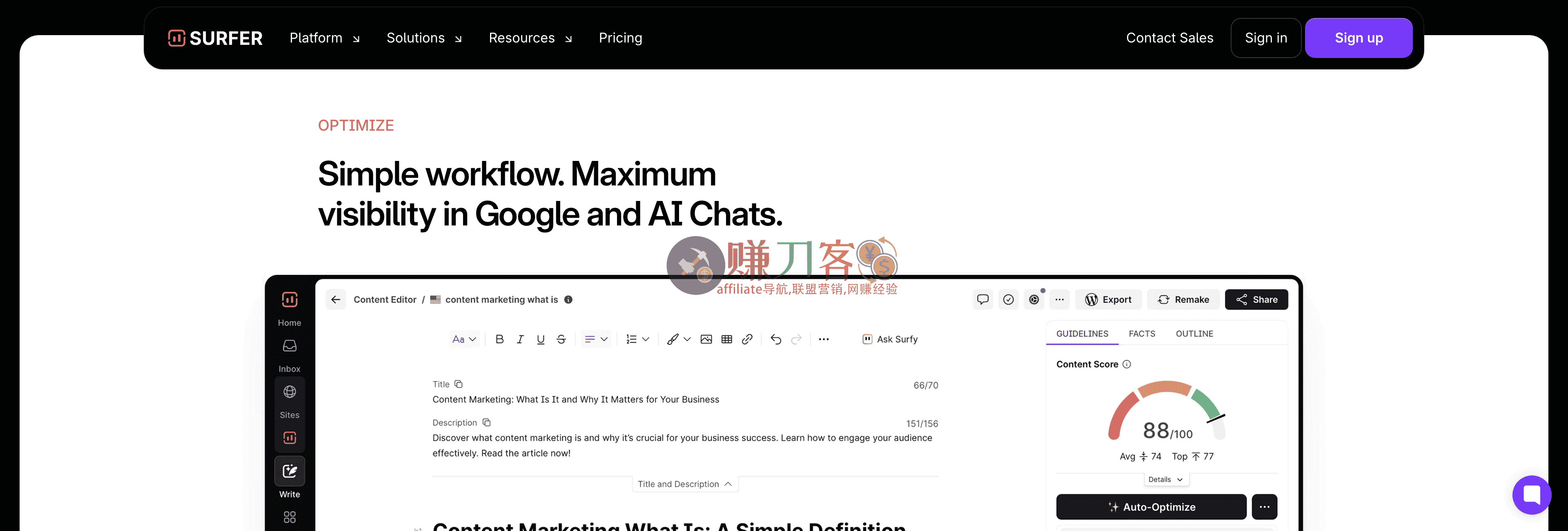Click the Surfer logo in the navbar
The width and height of the screenshot is (1568, 531).
[x=215, y=38]
